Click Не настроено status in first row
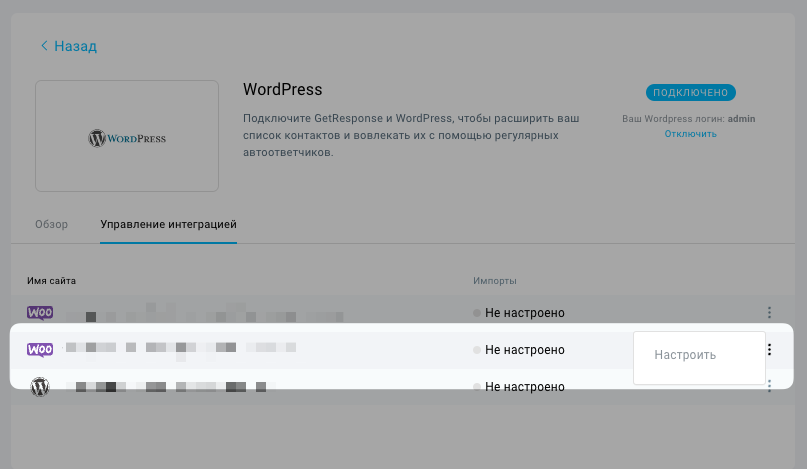Screen dimensions: 807x469 pyautogui.click(x=519, y=313)
